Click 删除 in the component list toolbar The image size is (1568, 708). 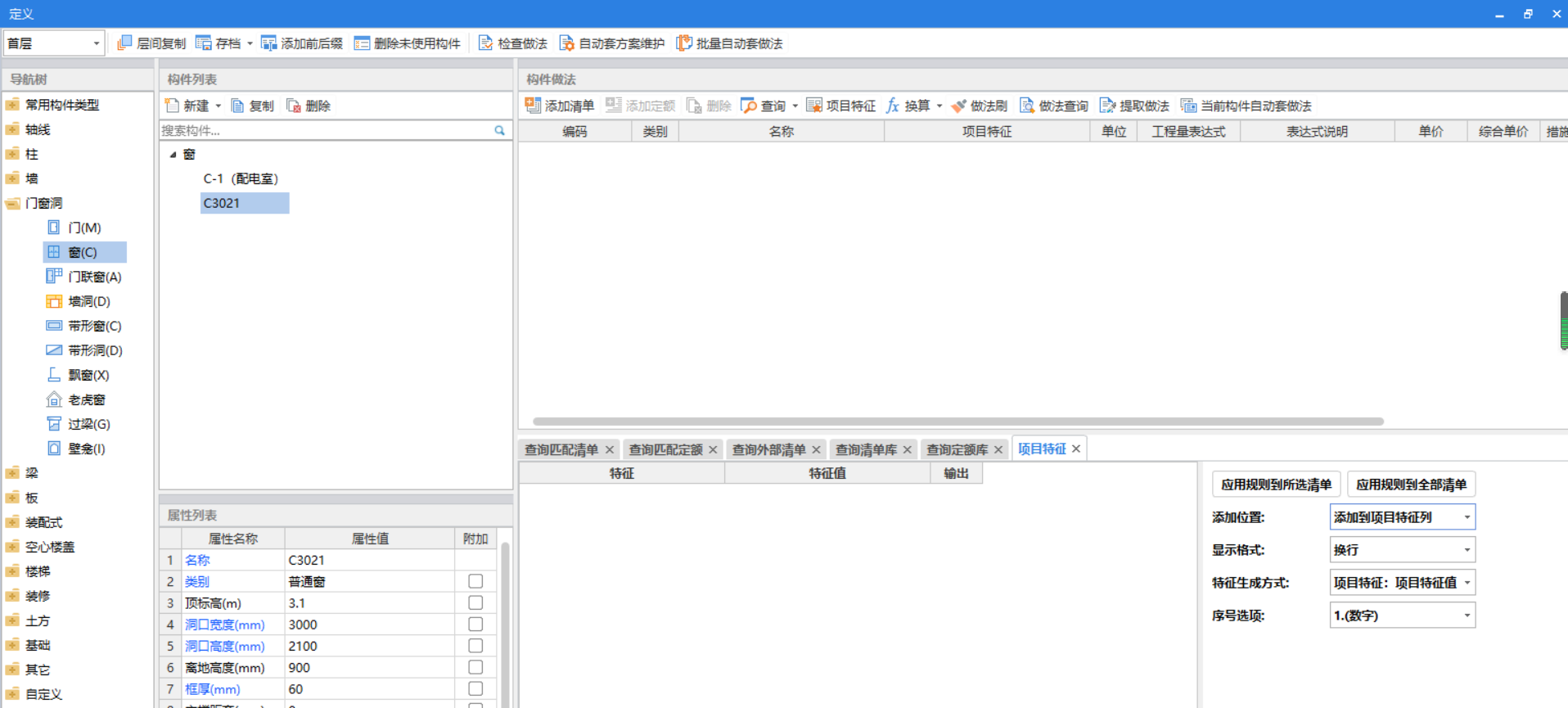[x=309, y=106]
